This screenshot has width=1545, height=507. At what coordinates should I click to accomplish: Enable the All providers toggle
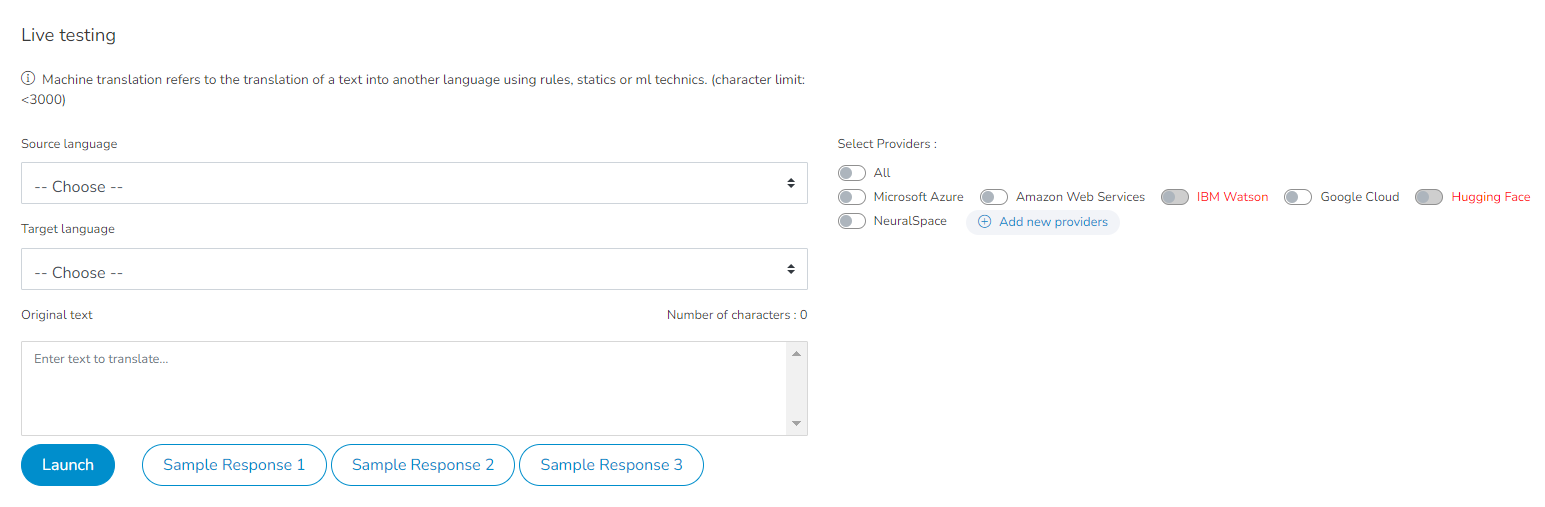[x=852, y=173]
